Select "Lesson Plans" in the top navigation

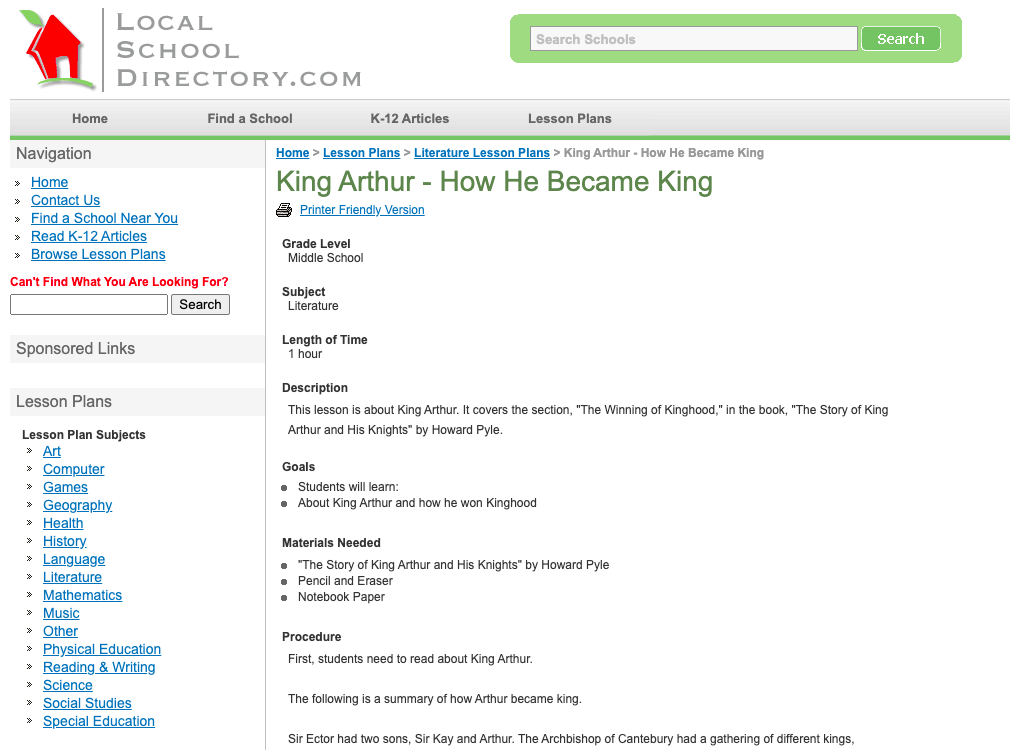click(x=569, y=118)
